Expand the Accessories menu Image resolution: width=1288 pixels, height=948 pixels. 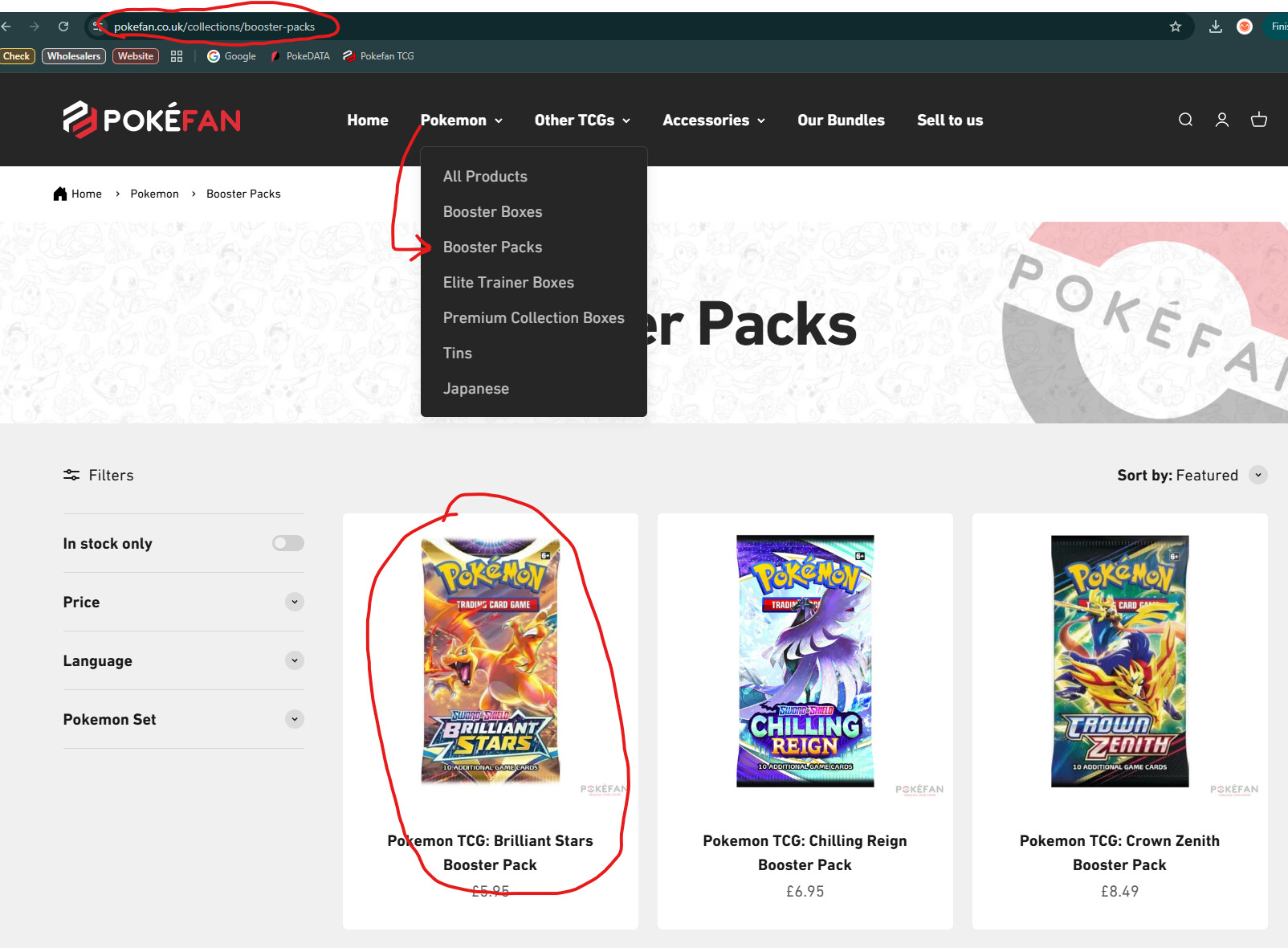(x=714, y=120)
